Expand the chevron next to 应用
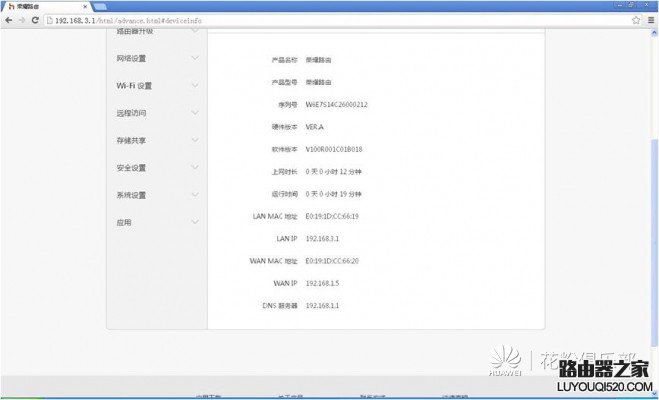Screen dimensions: 659x400 click(x=195, y=221)
